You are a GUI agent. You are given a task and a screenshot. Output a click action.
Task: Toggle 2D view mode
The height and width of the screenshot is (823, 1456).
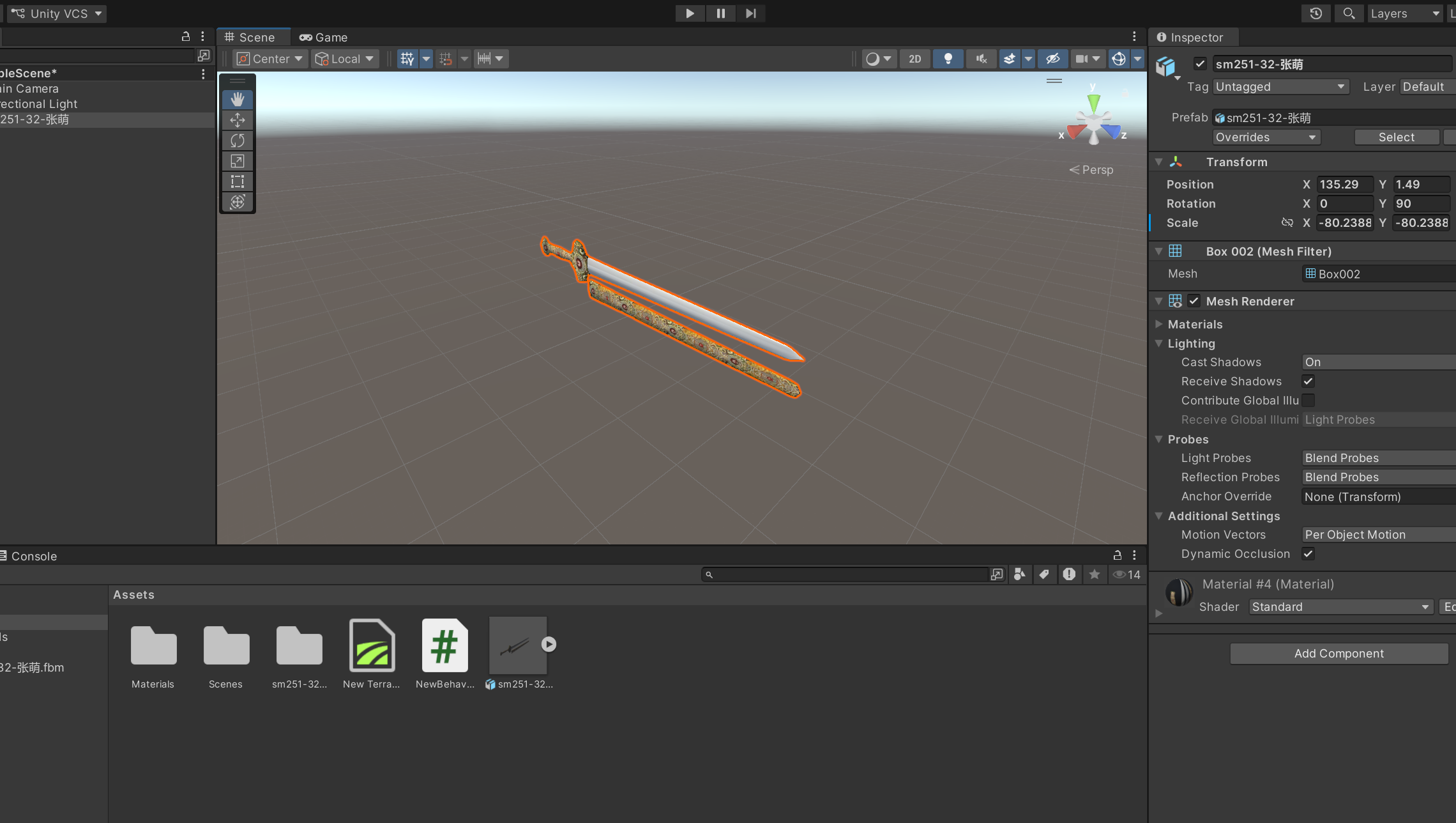[x=915, y=59]
